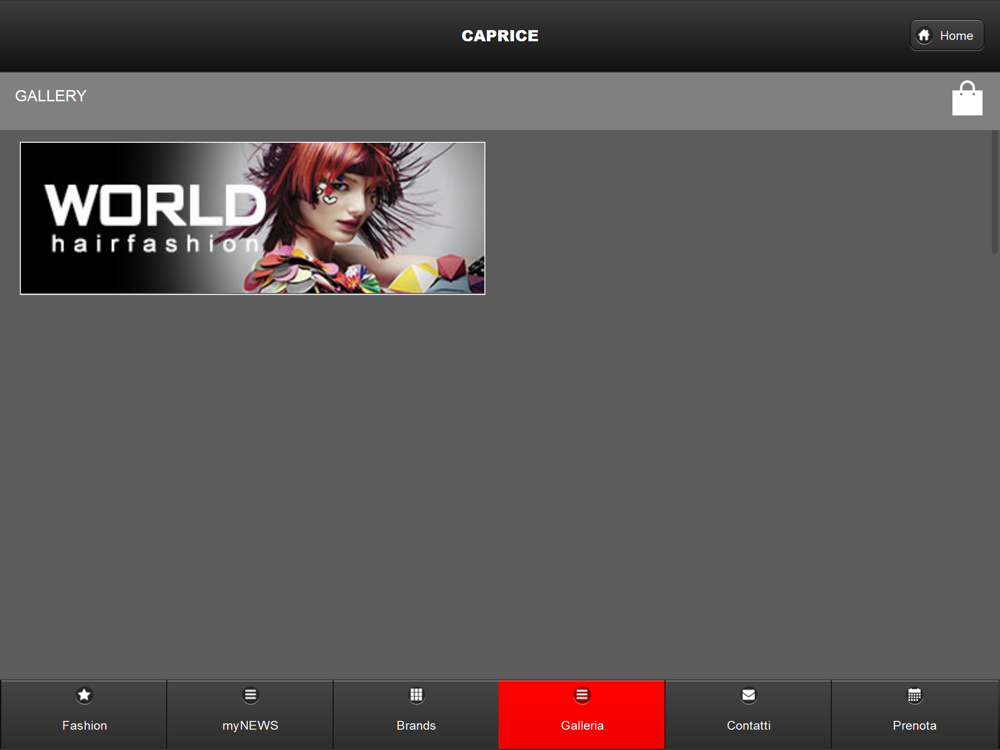This screenshot has height=750, width=1000.
Task: Click the GALLERY heading text
Action: pyautogui.click(x=51, y=96)
